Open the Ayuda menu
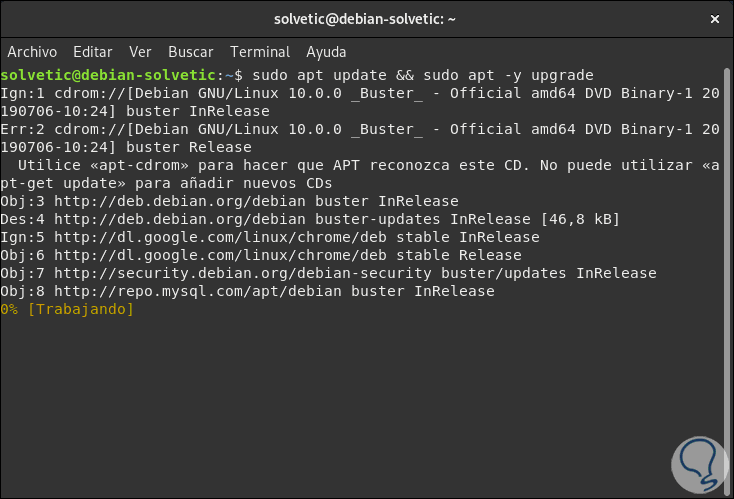This screenshot has height=499, width=734. (326, 51)
